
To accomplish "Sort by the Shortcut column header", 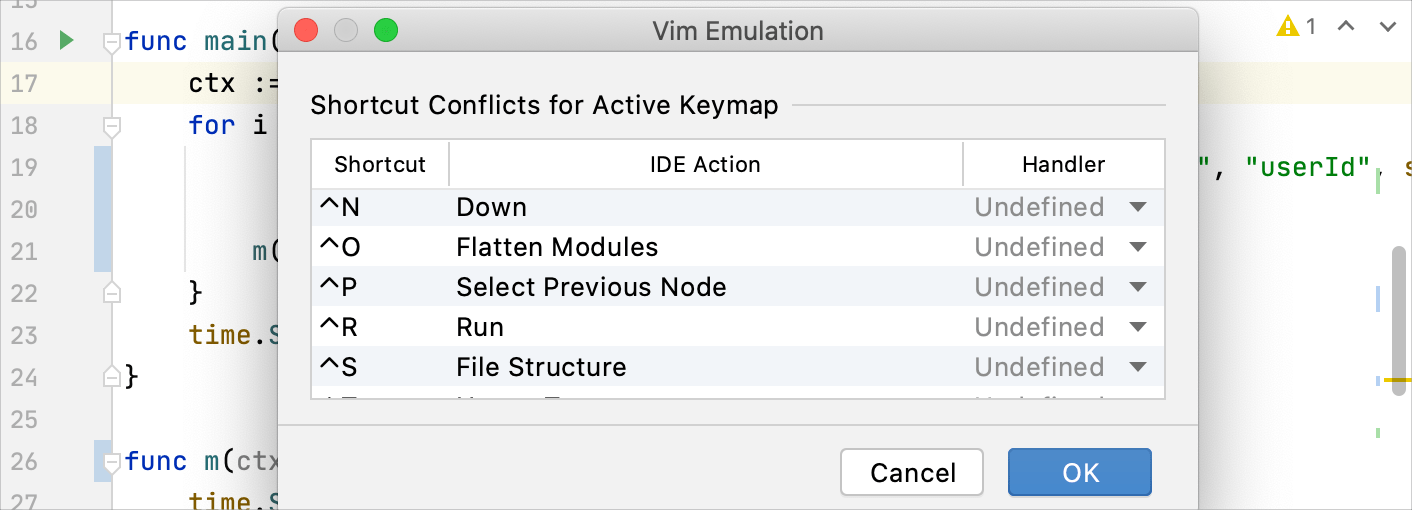I will pos(380,164).
